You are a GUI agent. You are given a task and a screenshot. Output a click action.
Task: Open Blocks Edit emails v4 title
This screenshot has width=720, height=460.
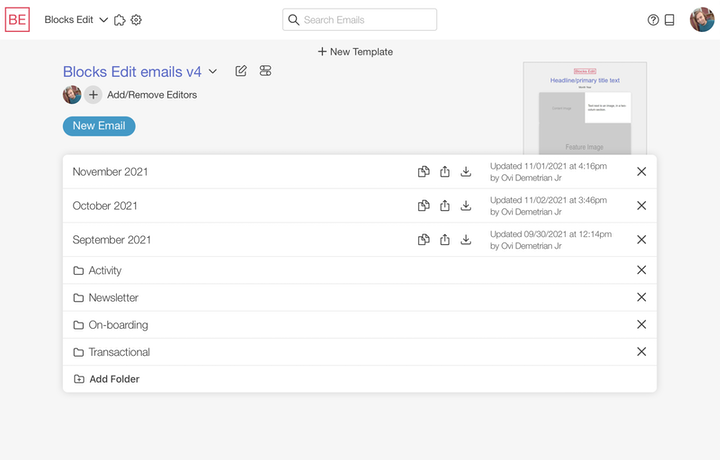tap(132, 72)
